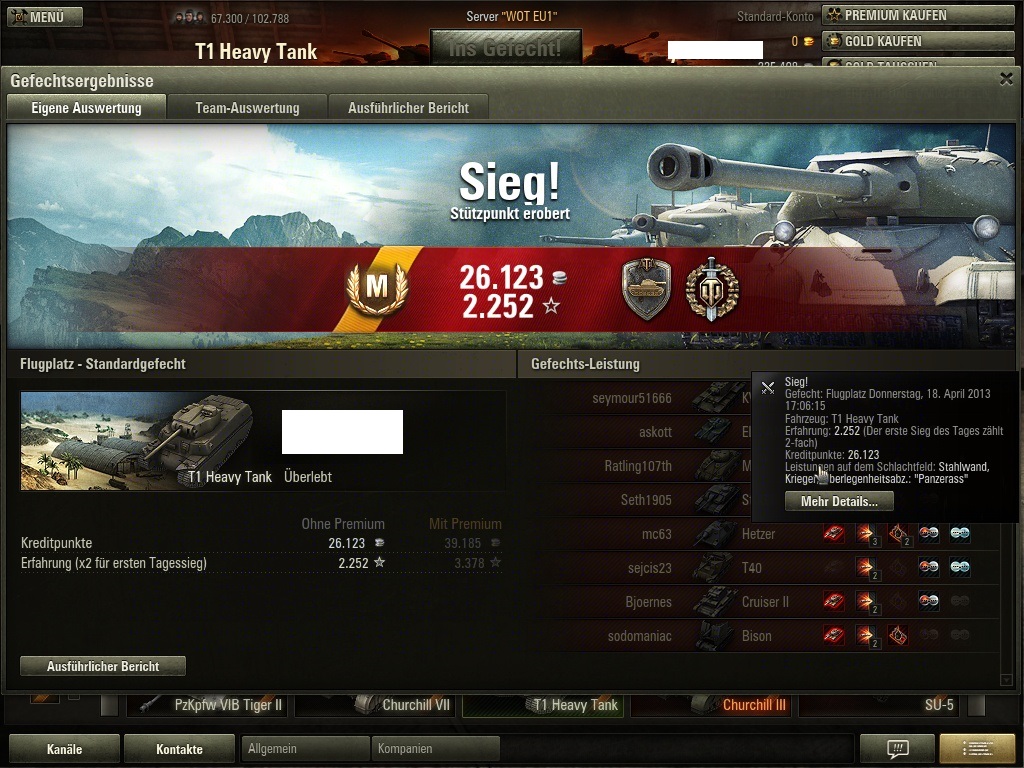Image resolution: width=1024 pixels, height=768 pixels.
Task: Open the MENÜ button
Action: 45,17
